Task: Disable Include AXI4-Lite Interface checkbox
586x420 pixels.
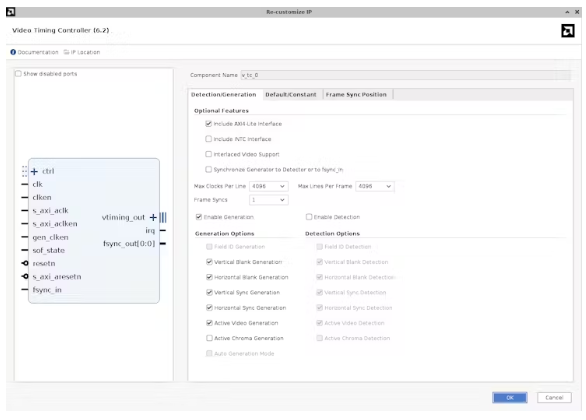Action: click(209, 124)
